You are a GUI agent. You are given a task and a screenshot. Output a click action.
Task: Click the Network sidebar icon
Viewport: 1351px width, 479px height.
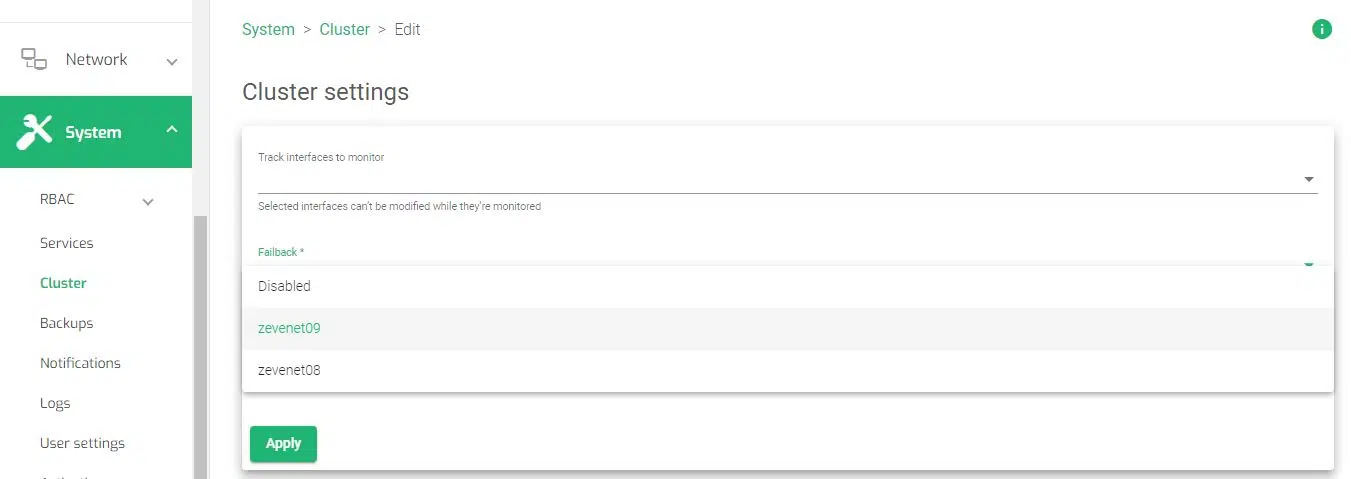(x=34, y=59)
